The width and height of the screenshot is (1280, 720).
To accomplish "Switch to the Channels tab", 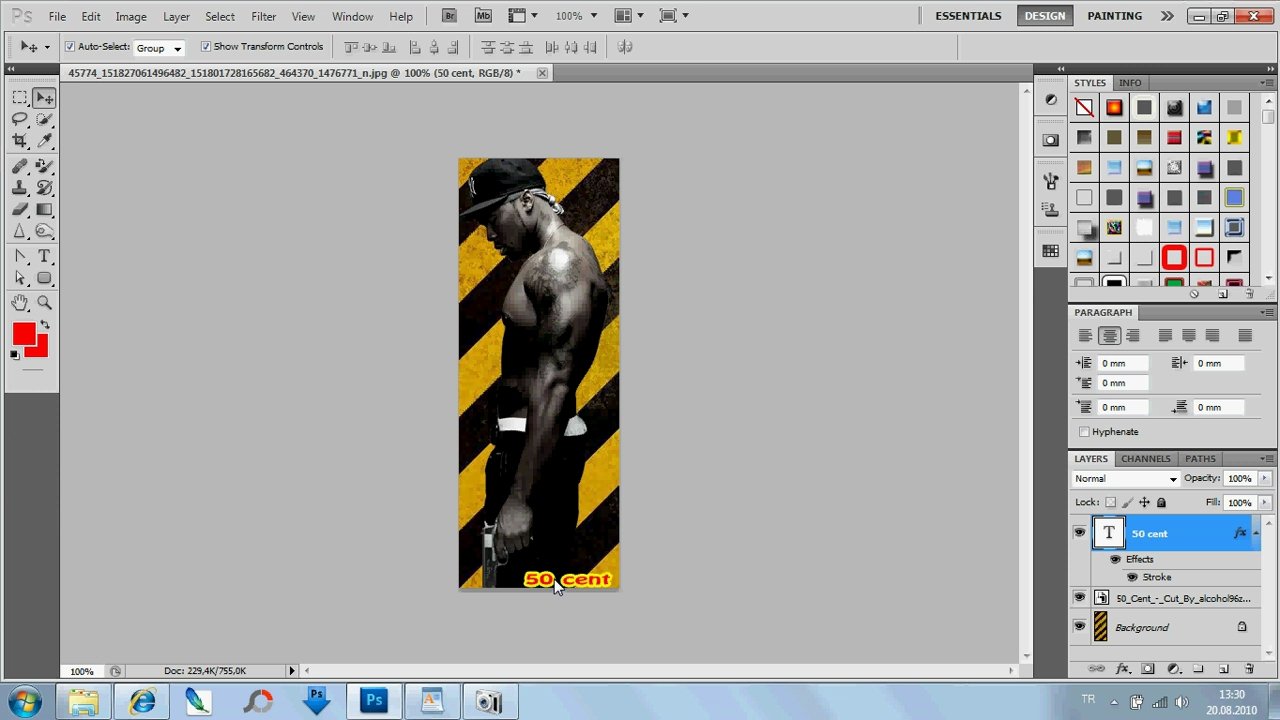I will pos(1145,459).
